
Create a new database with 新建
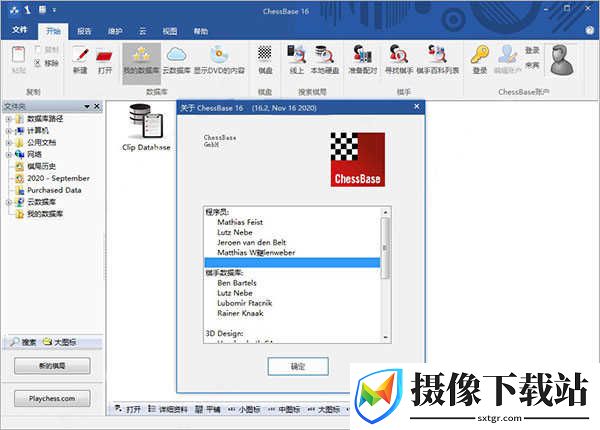click(x=80, y=60)
